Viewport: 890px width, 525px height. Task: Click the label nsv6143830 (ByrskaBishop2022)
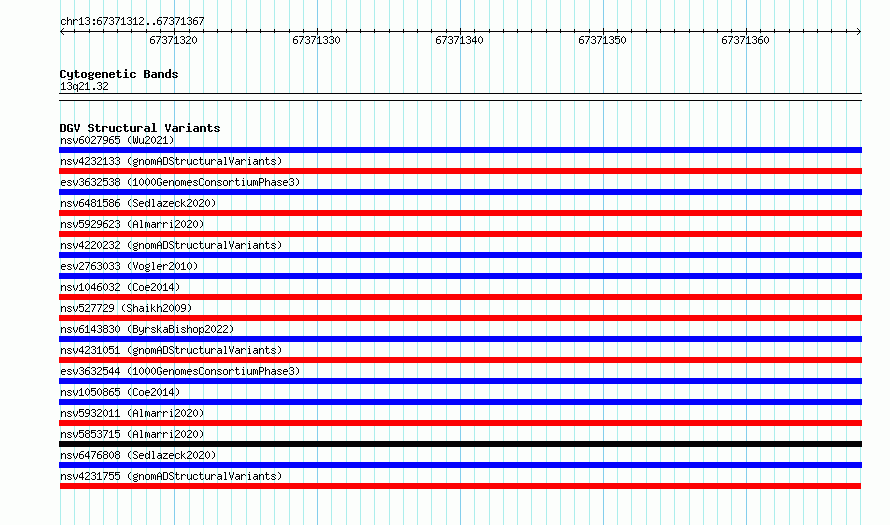[x=147, y=329]
